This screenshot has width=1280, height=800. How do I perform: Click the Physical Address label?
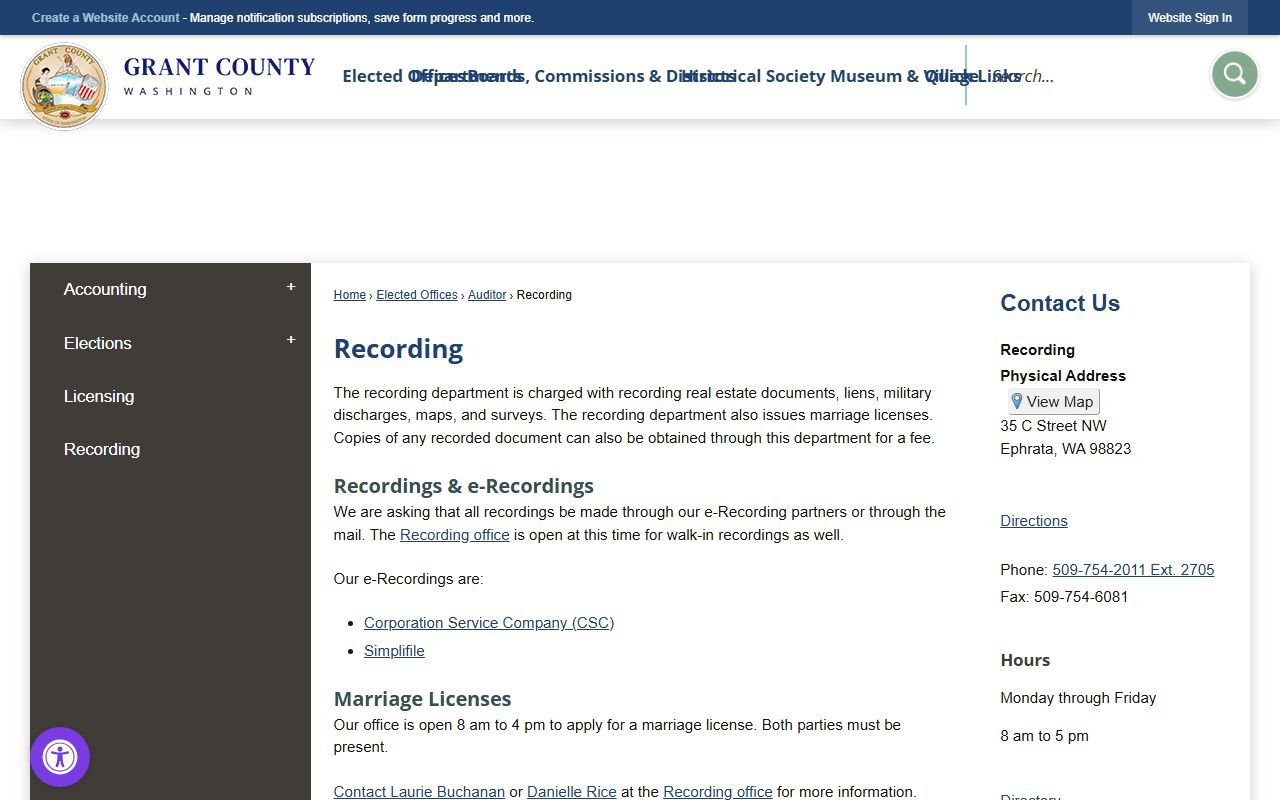coord(1063,376)
